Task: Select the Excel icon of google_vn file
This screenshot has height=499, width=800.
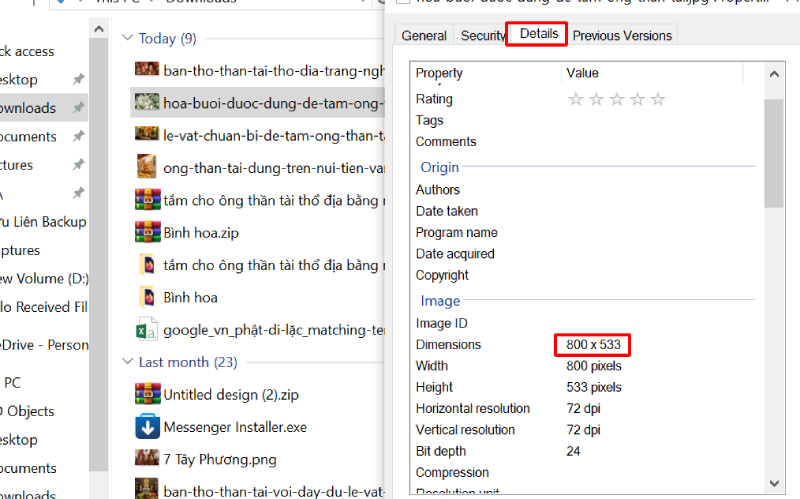Action: click(x=148, y=329)
